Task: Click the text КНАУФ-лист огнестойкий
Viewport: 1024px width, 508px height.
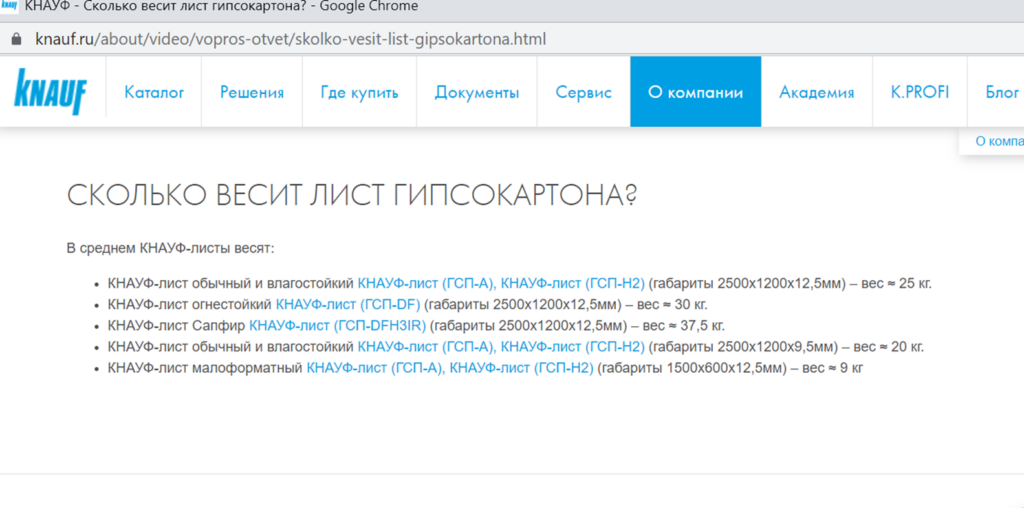Action: pyautogui.click(x=189, y=304)
